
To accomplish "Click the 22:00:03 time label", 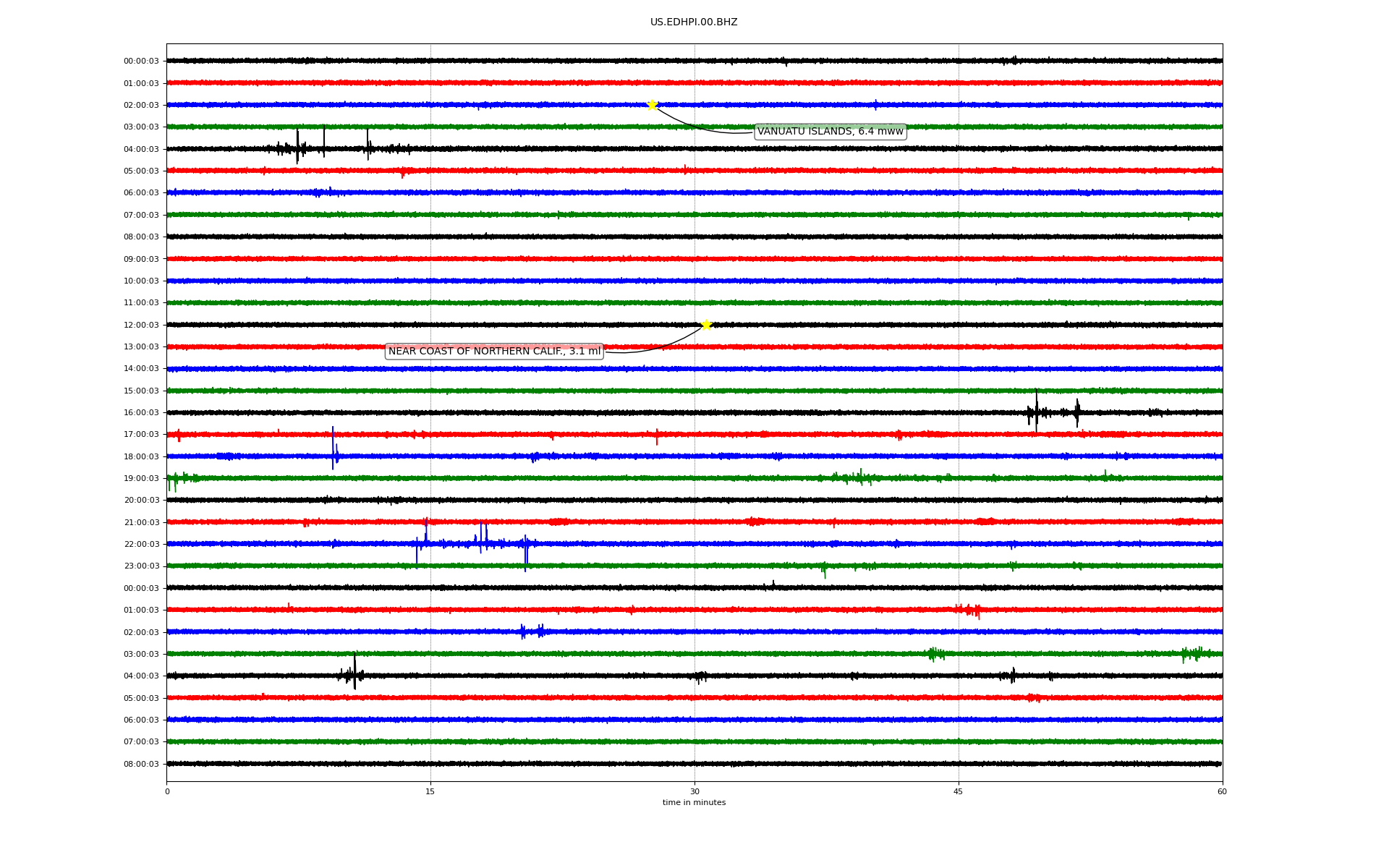I will (141, 544).
